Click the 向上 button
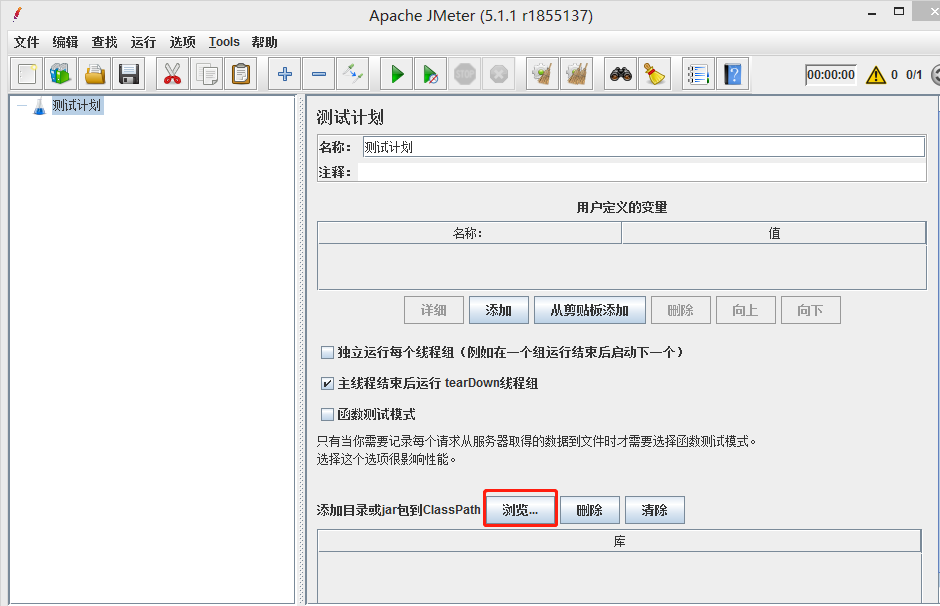 tap(746, 310)
